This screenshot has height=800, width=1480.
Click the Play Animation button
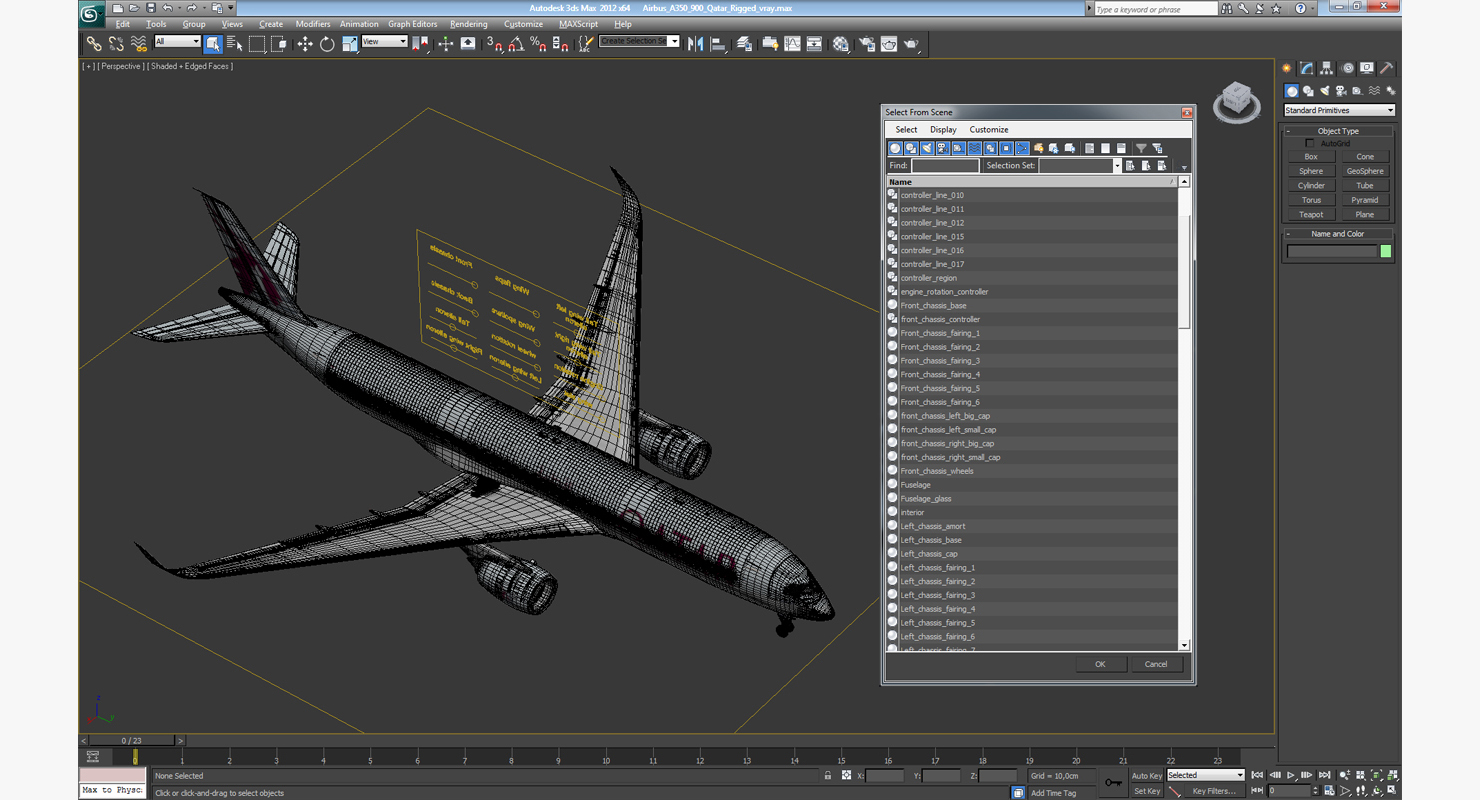[x=1291, y=775]
